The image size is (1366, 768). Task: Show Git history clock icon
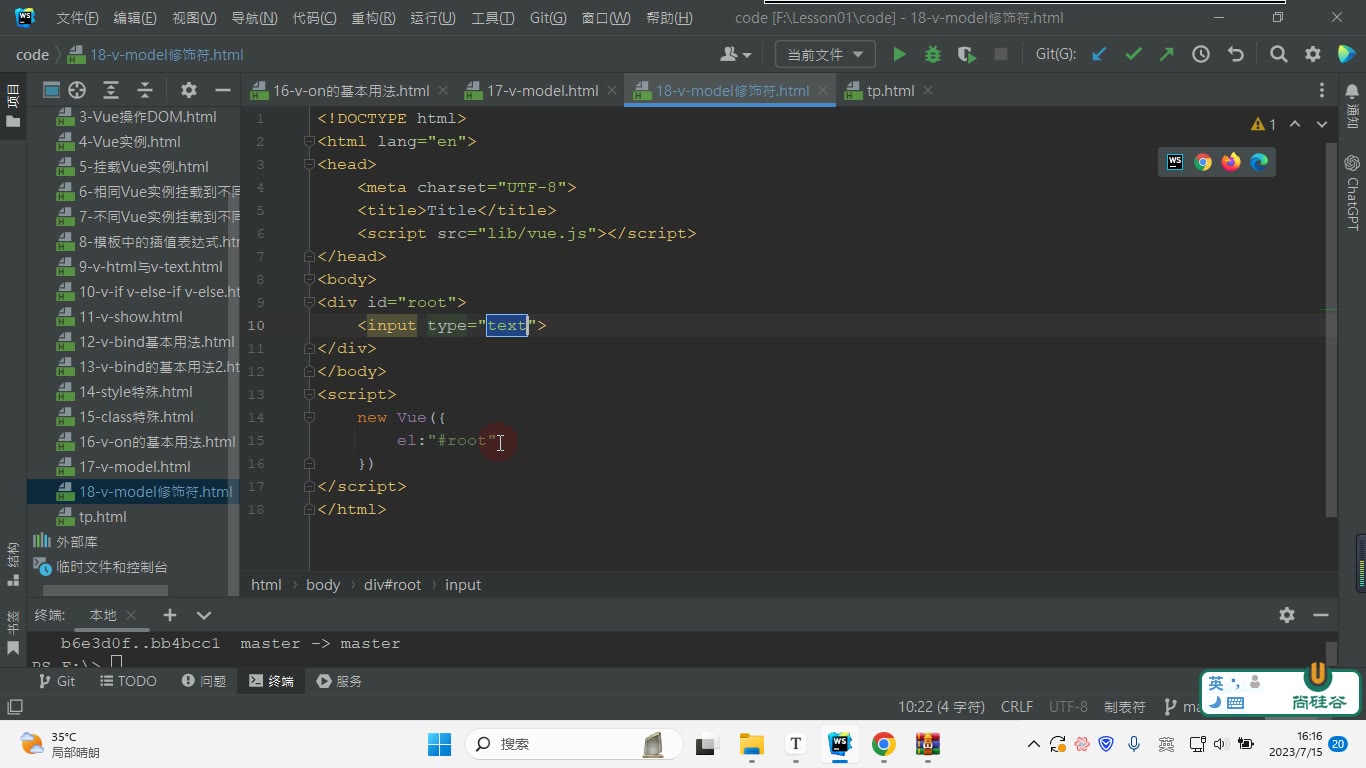click(1201, 55)
